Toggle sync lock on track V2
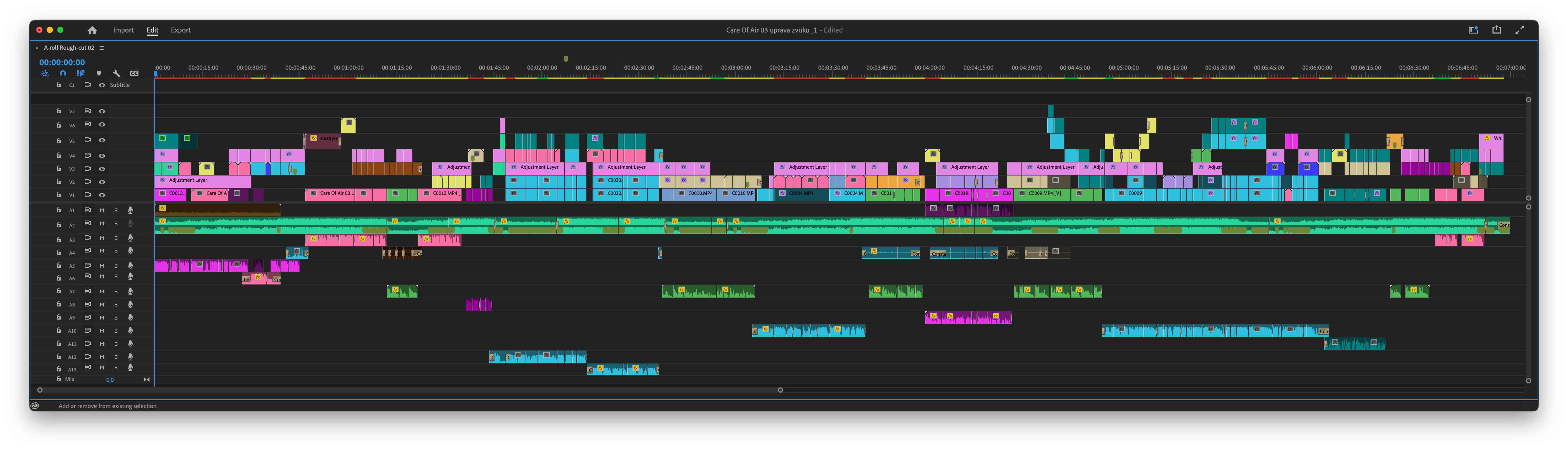The width and height of the screenshot is (1568, 450). (88, 182)
